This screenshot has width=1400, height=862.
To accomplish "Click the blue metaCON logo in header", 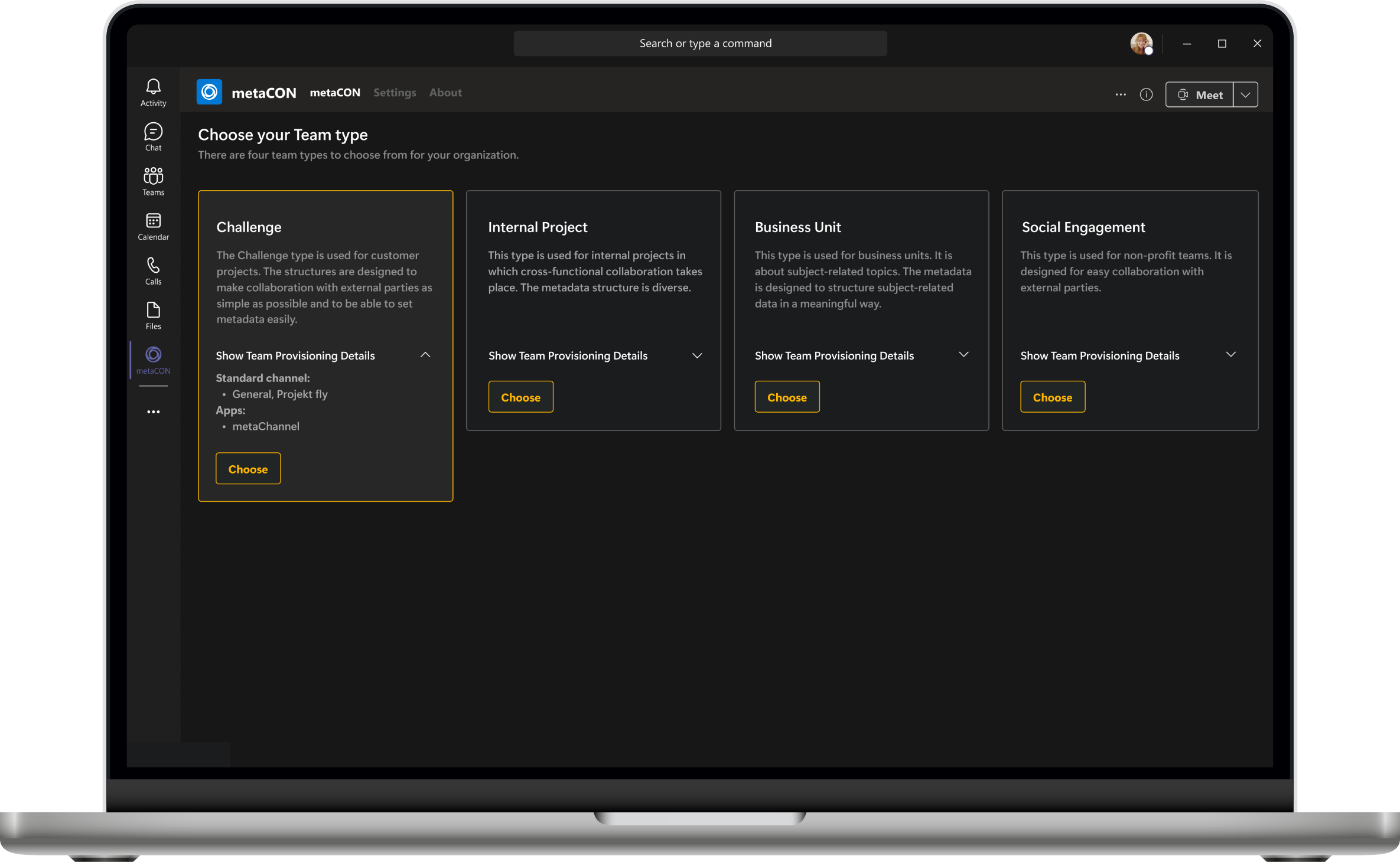I will pyautogui.click(x=209, y=92).
